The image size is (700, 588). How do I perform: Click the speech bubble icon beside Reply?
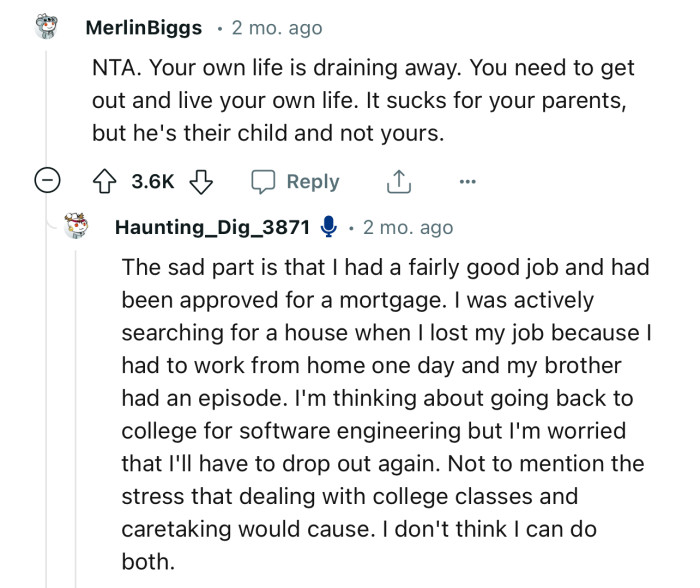tap(264, 181)
